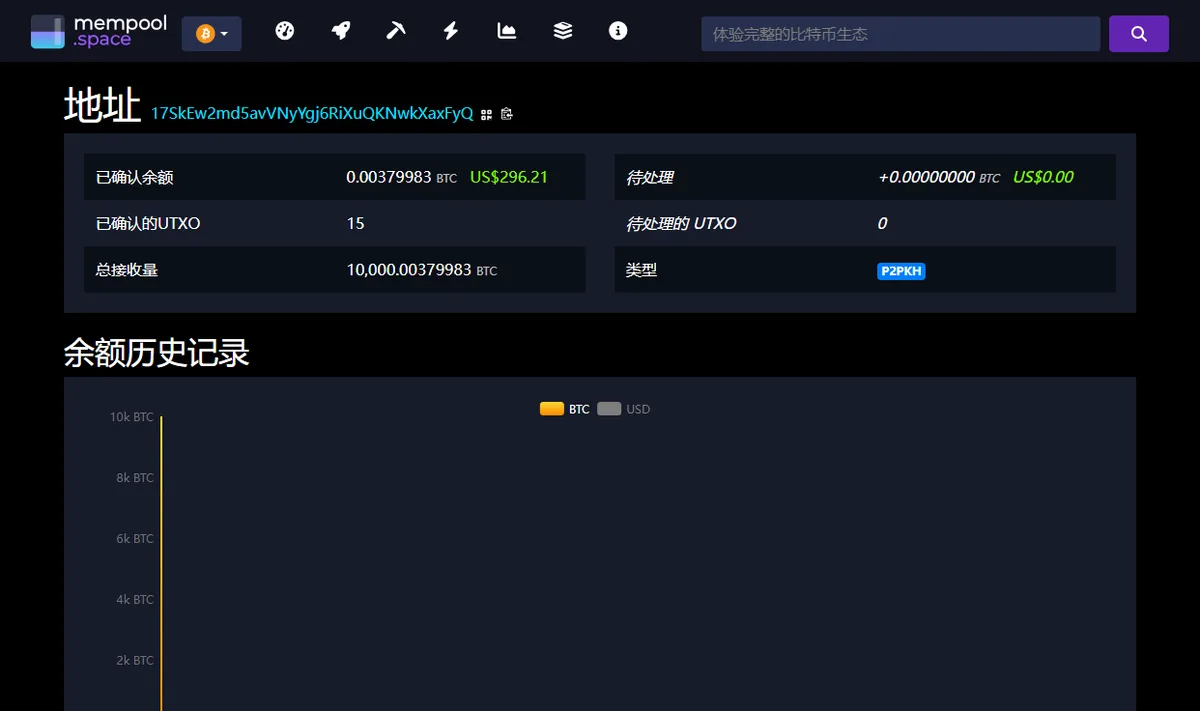Open the About info icon
This screenshot has width=1200, height=711.
618,31
